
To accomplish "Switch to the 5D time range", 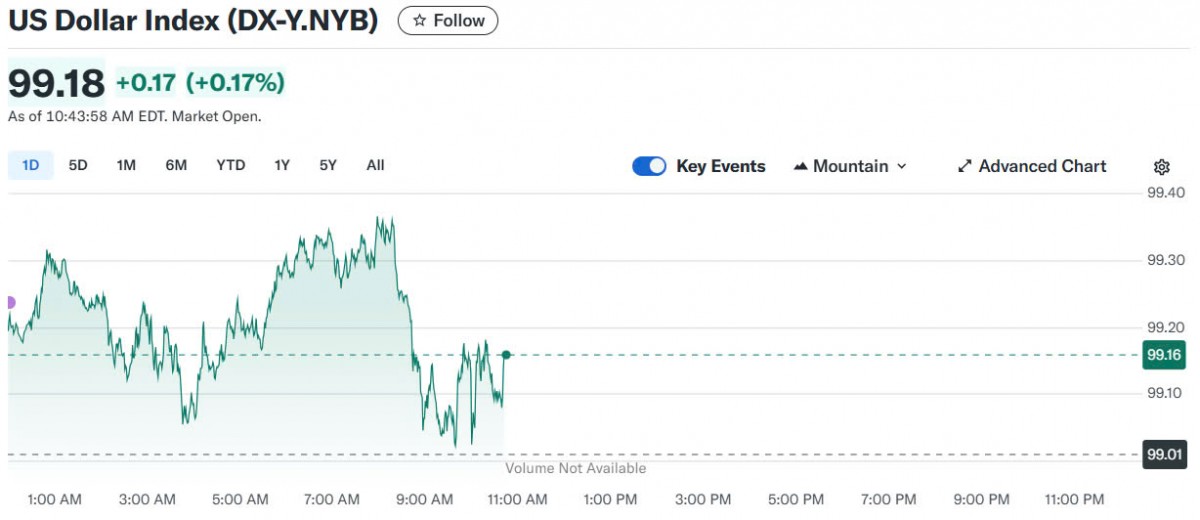I will [78, 166].
